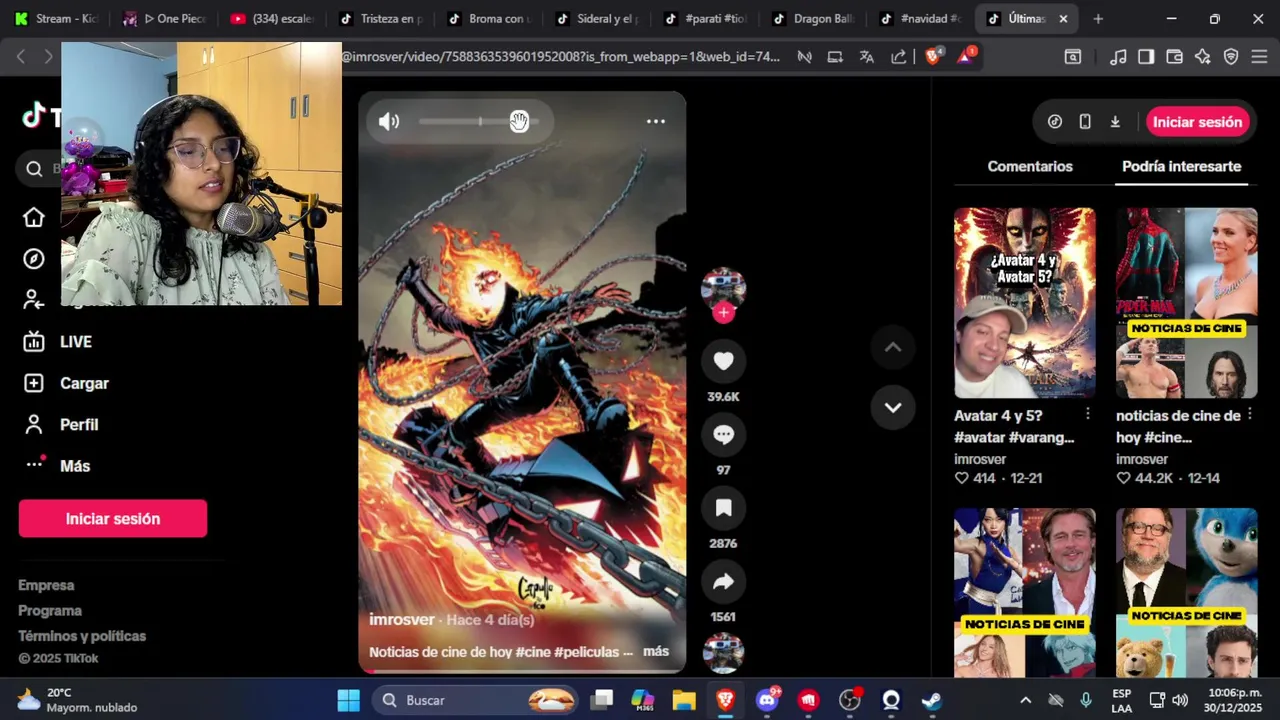The width and height of the screenshot is (1280, 720).
Task: Expand video caption with más
Action: tap(656, 652)
